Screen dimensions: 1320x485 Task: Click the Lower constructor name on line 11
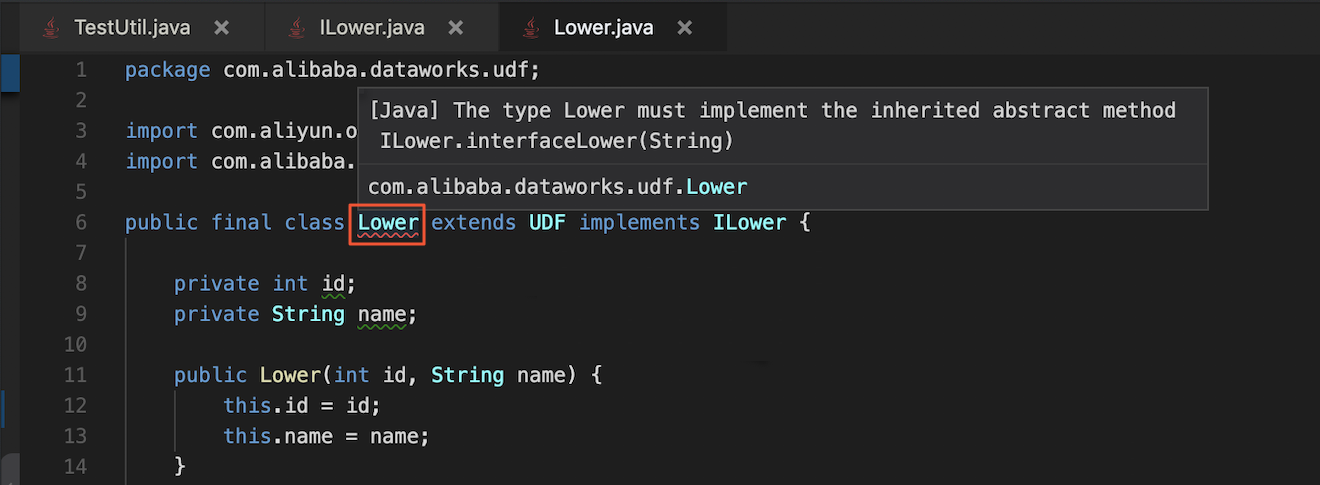coord(291,375)
